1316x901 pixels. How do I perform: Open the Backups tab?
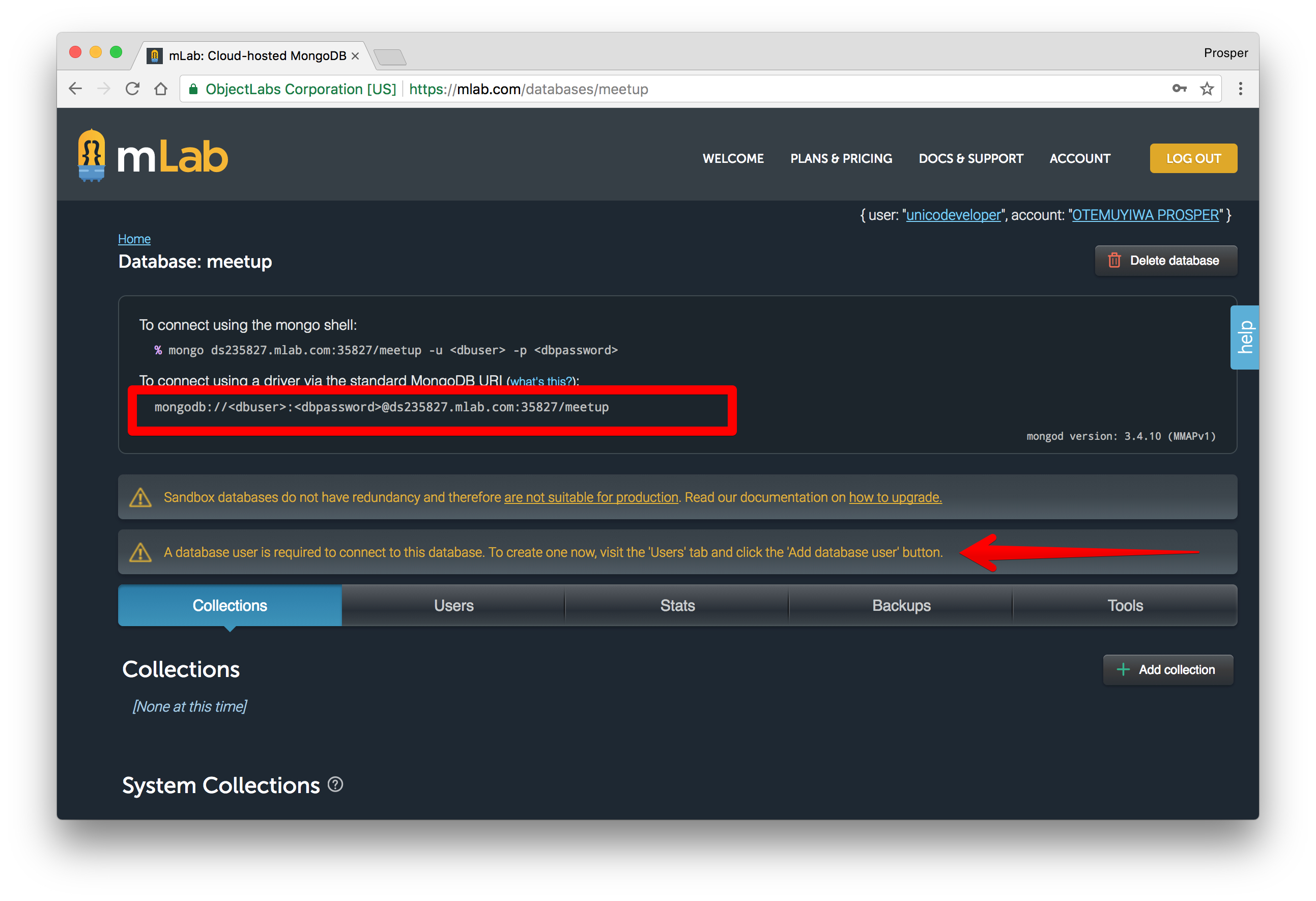tap(901, 605)
